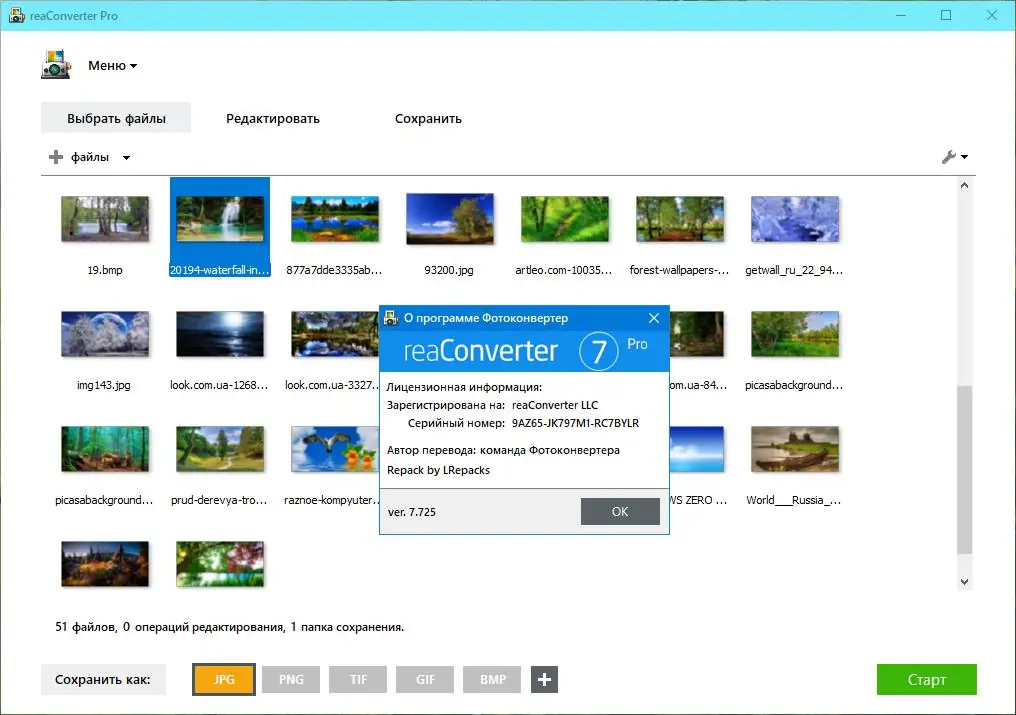The image size is (1016, 715).
Task: Click the app icon in the About dialog title bar
Action: [x=390, y=317]
